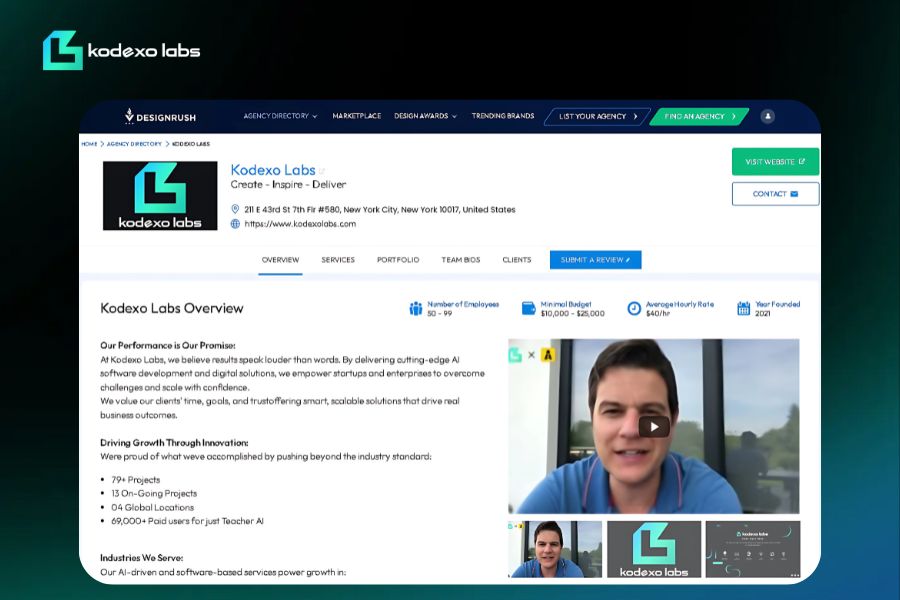Click the Kodexo Labs agency profile logo
The image size is (900, 600).
(160, 195)
